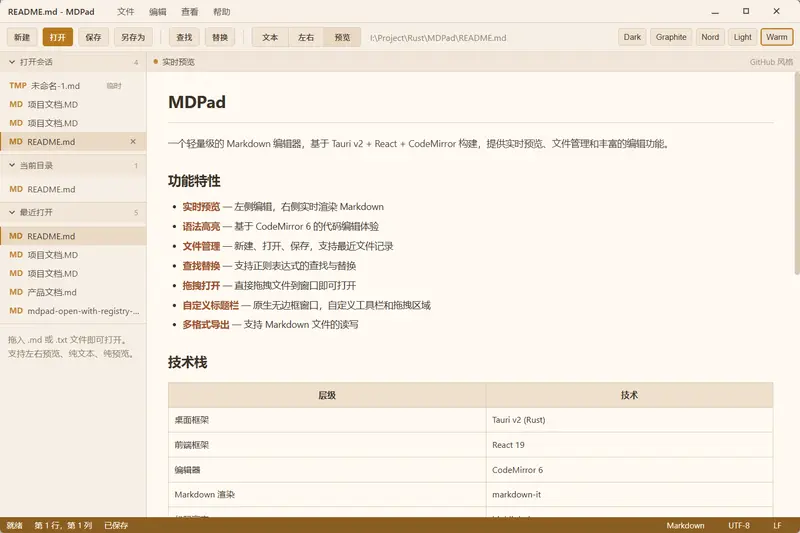Viewport: 800px width, 533px height.
Task: Switch to 文本 view mode
Action: pos(270,37)
